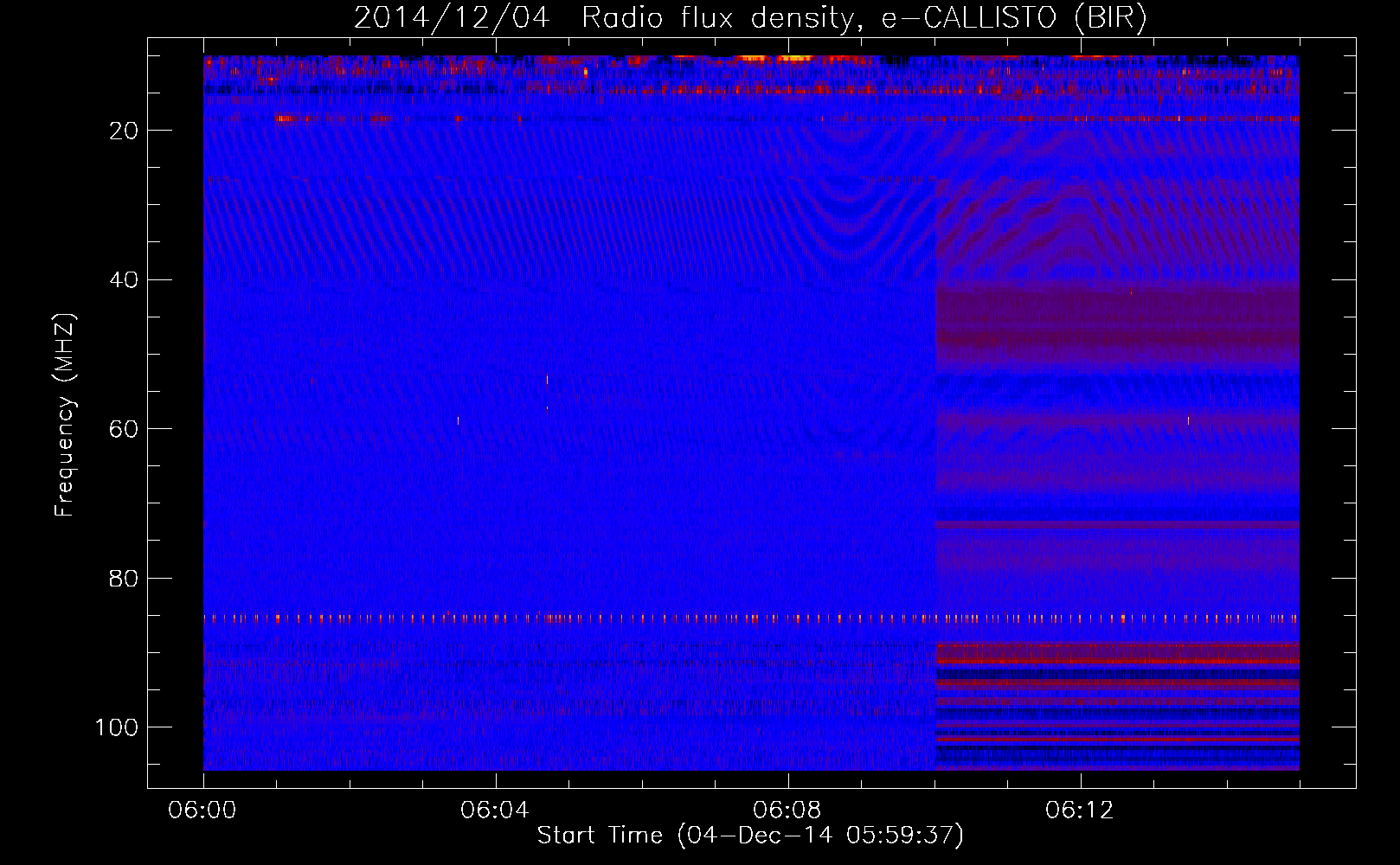The width and height of the screenshot is (1400, 865).
Task: Click the 06:08 time axis label
Action: pos(787,811)
